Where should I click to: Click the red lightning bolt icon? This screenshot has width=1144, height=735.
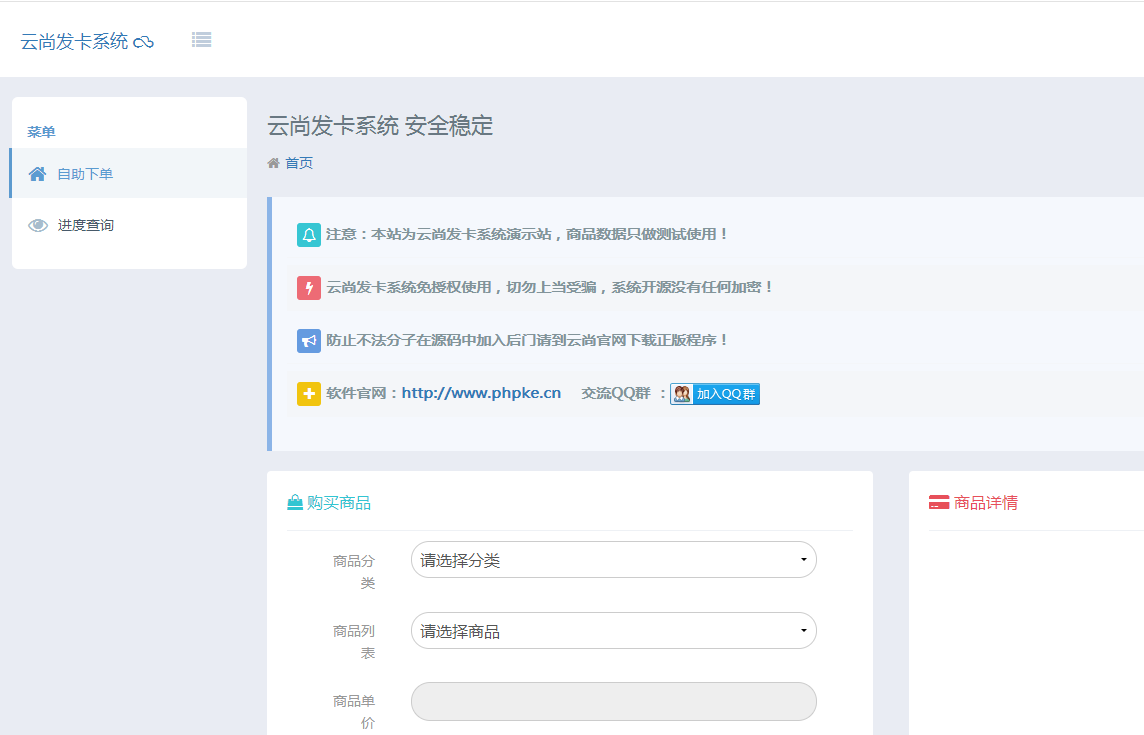coord(309,288)
